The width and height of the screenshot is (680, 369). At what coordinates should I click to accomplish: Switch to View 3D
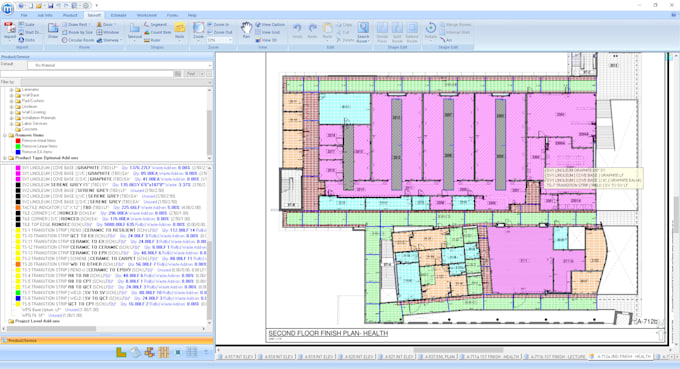point(266,40)
